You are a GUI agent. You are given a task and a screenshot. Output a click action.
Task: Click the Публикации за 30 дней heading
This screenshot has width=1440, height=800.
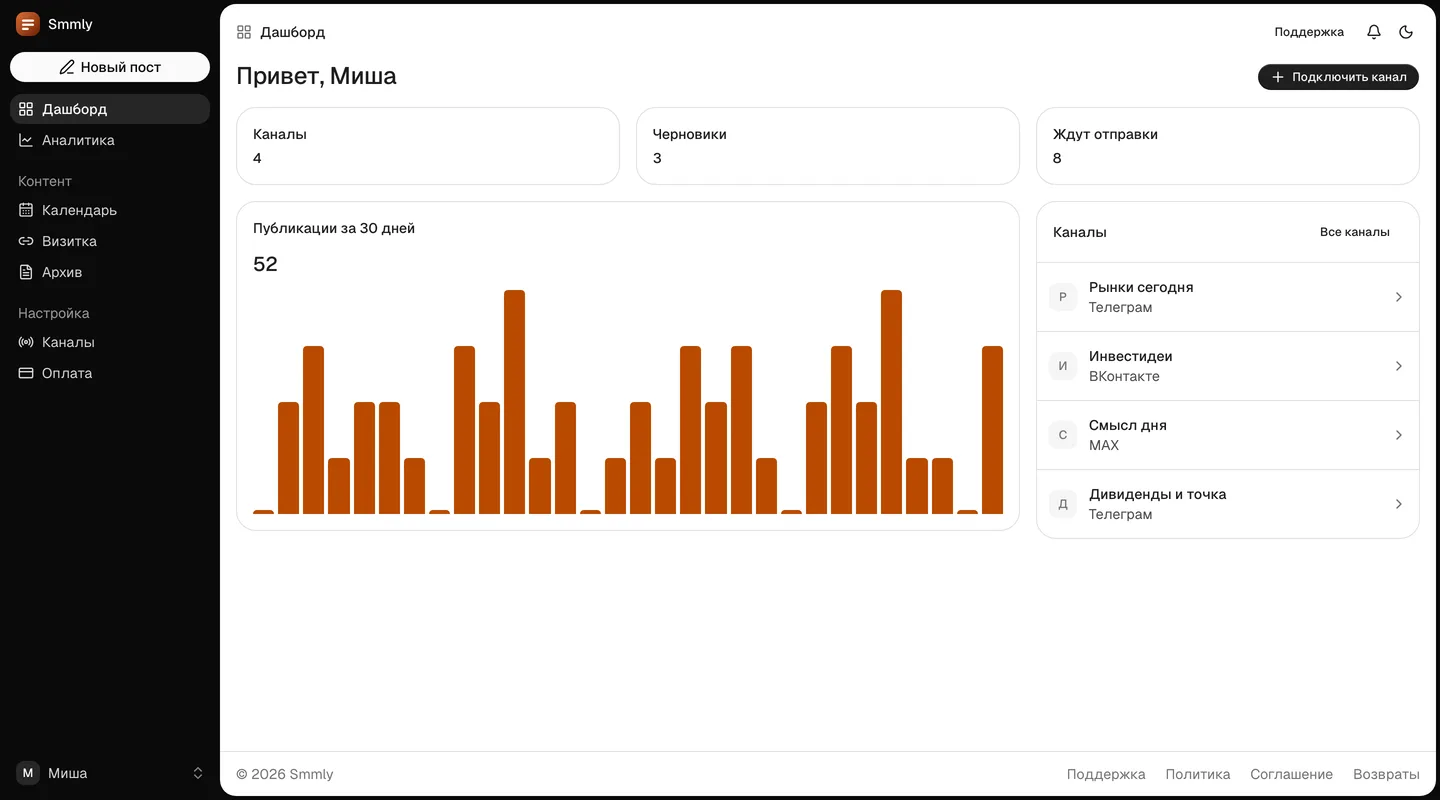click(x=334, y=228)
